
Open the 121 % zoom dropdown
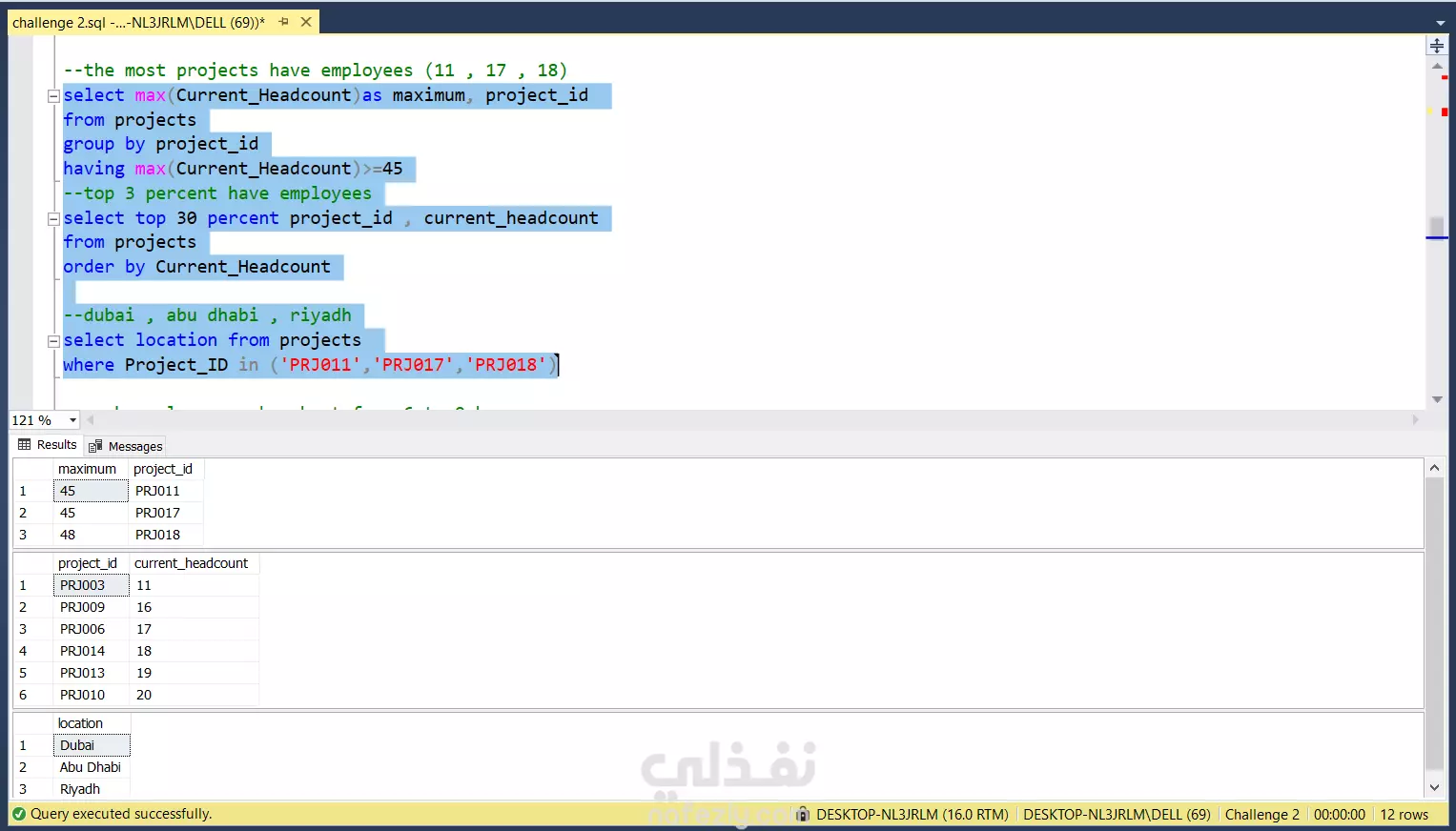(72, 420)
